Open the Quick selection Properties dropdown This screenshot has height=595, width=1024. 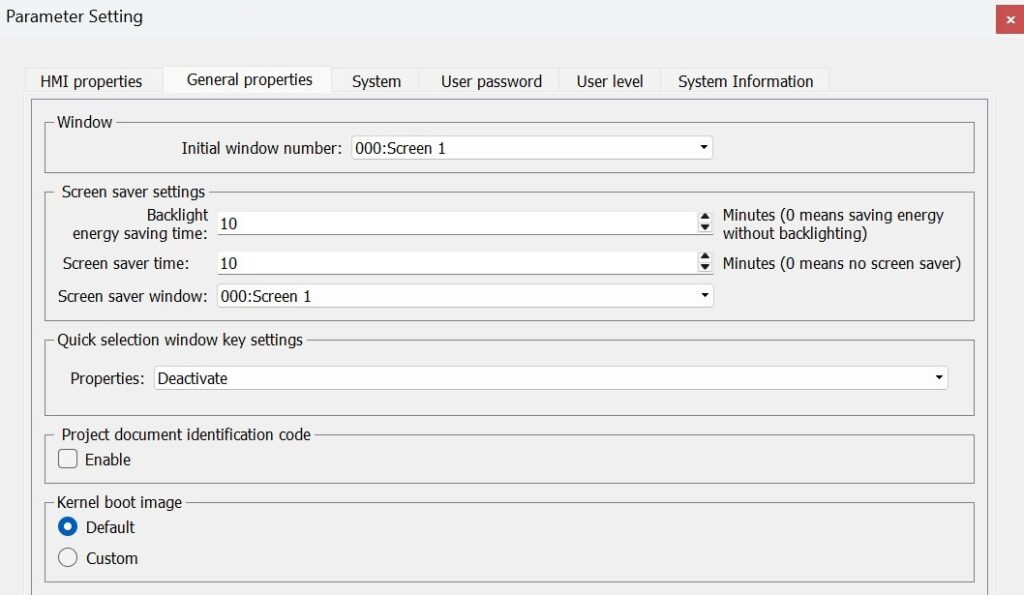coord(551,378)
